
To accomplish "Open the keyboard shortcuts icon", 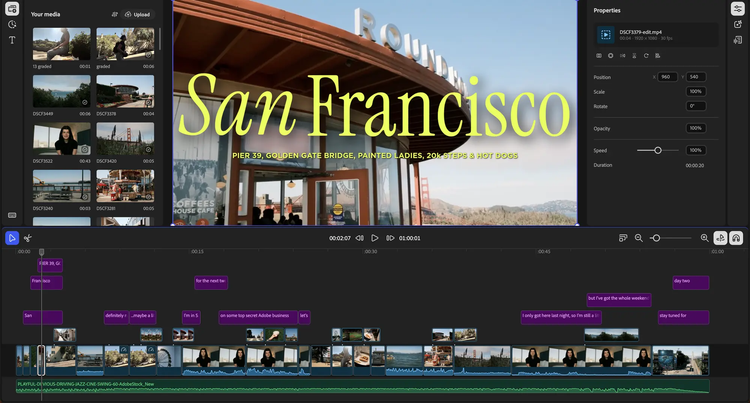I will pos(12,214).
